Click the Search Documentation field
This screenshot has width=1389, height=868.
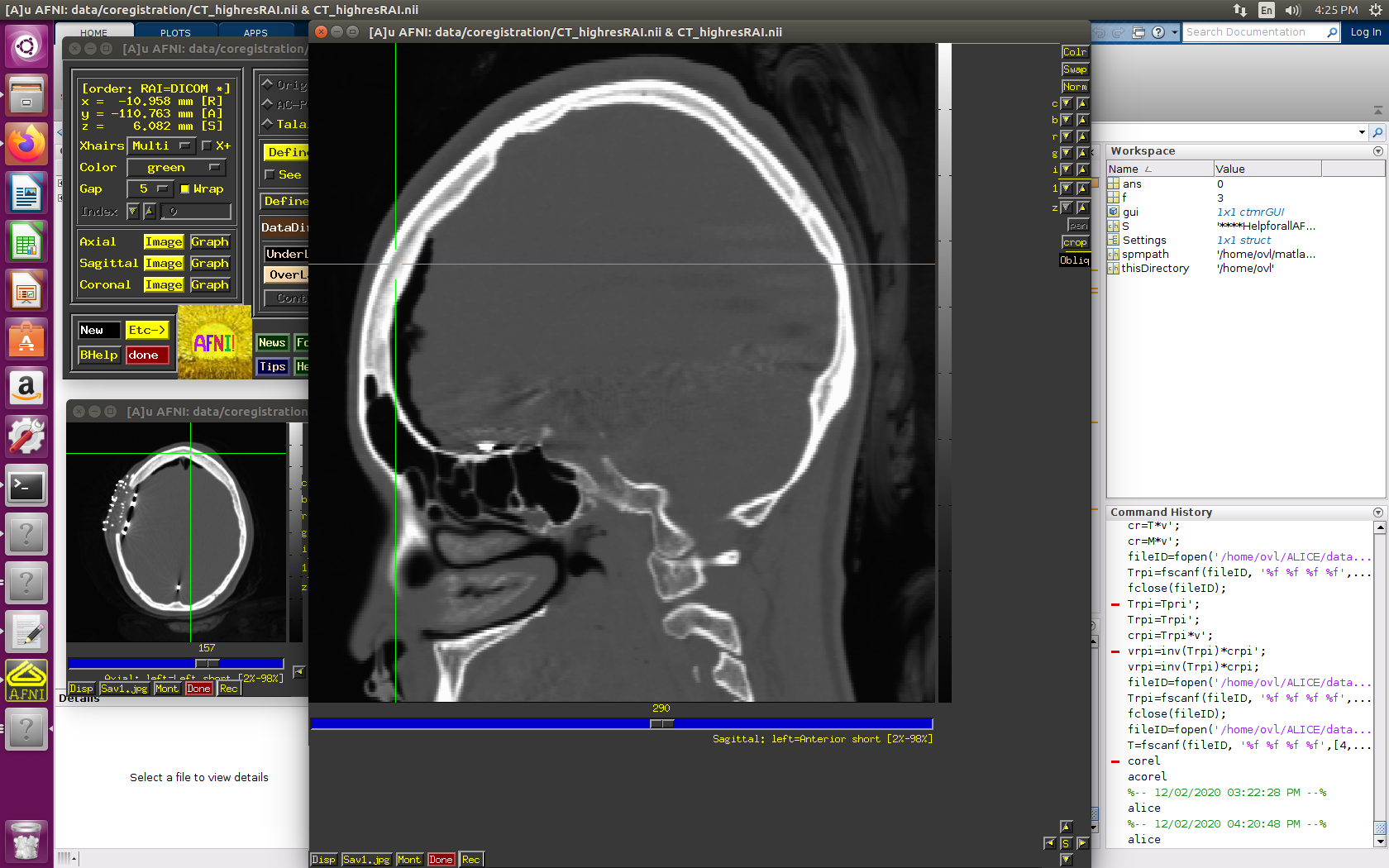pyautogui.click(x=1261, y=32)
